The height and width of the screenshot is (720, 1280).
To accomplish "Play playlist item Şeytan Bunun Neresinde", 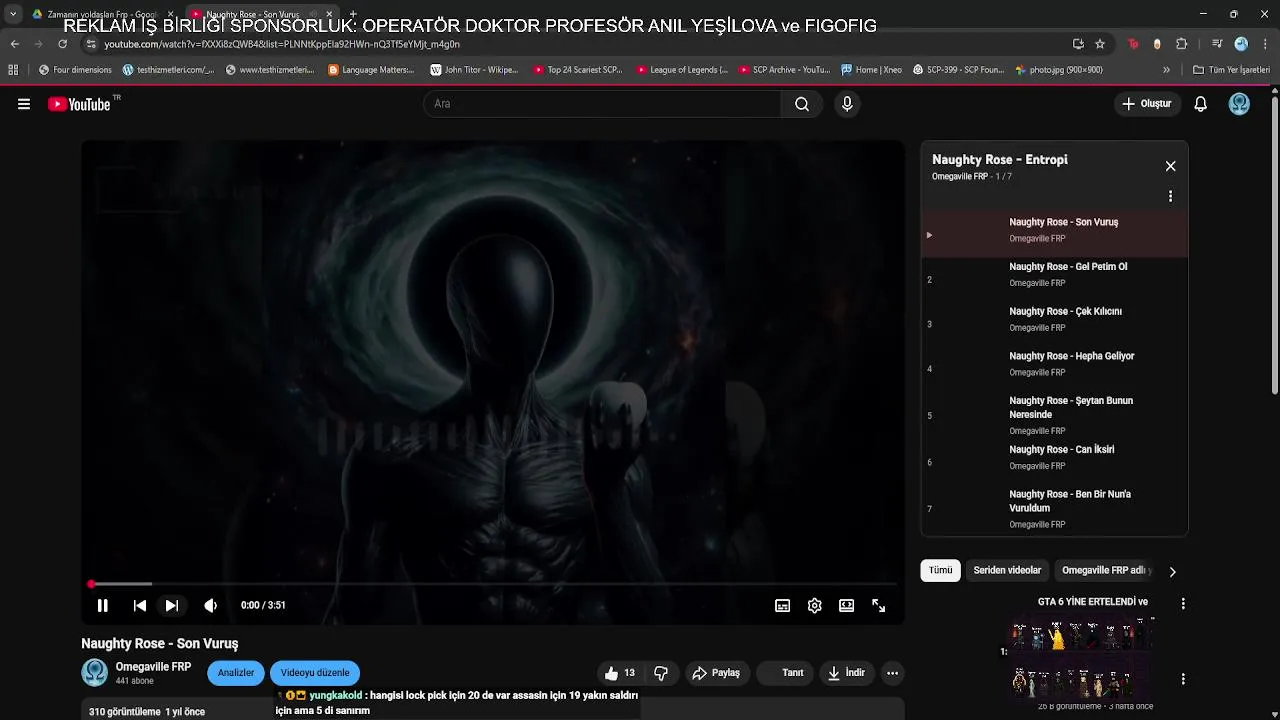I will [1054, 415].
